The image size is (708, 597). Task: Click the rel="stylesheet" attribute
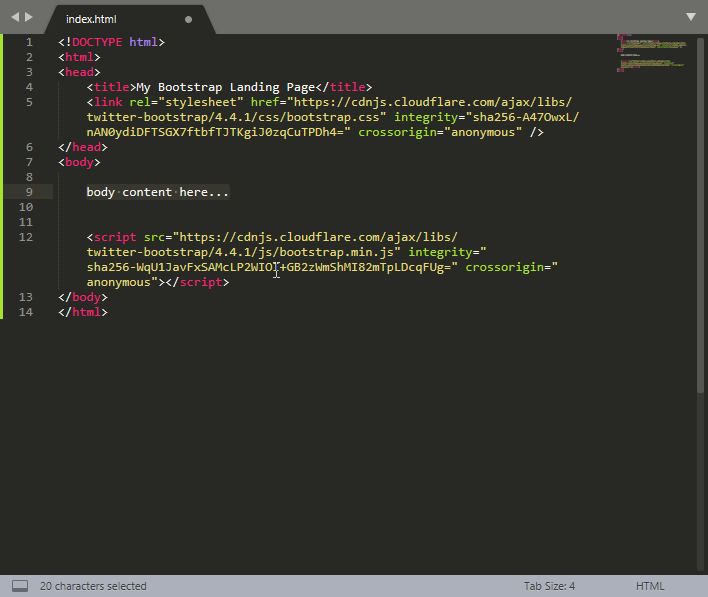coord(186,102)
